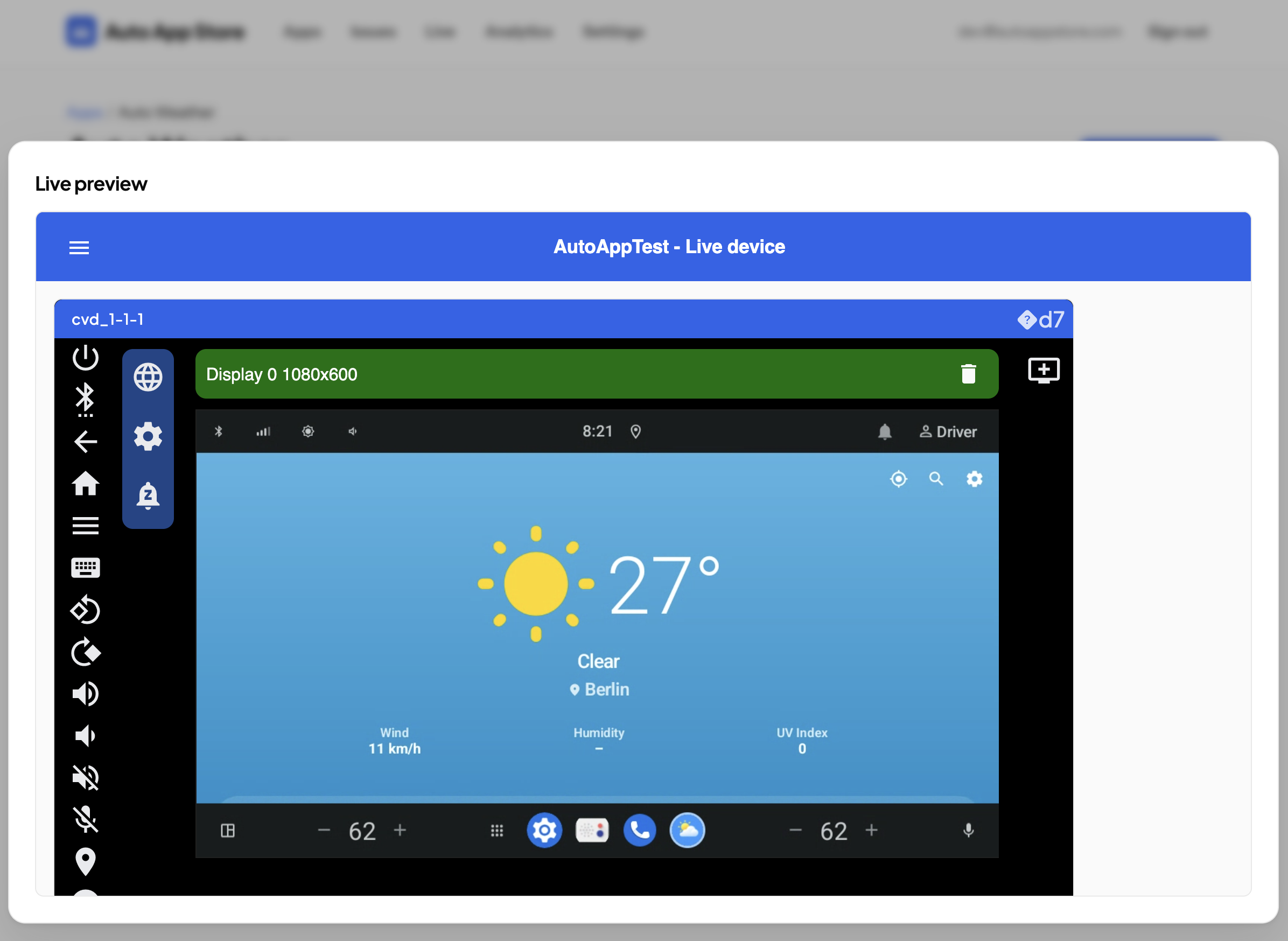Open the device menu lines icon
This screenshot has height=941, width=1288.
coord(86,525)
